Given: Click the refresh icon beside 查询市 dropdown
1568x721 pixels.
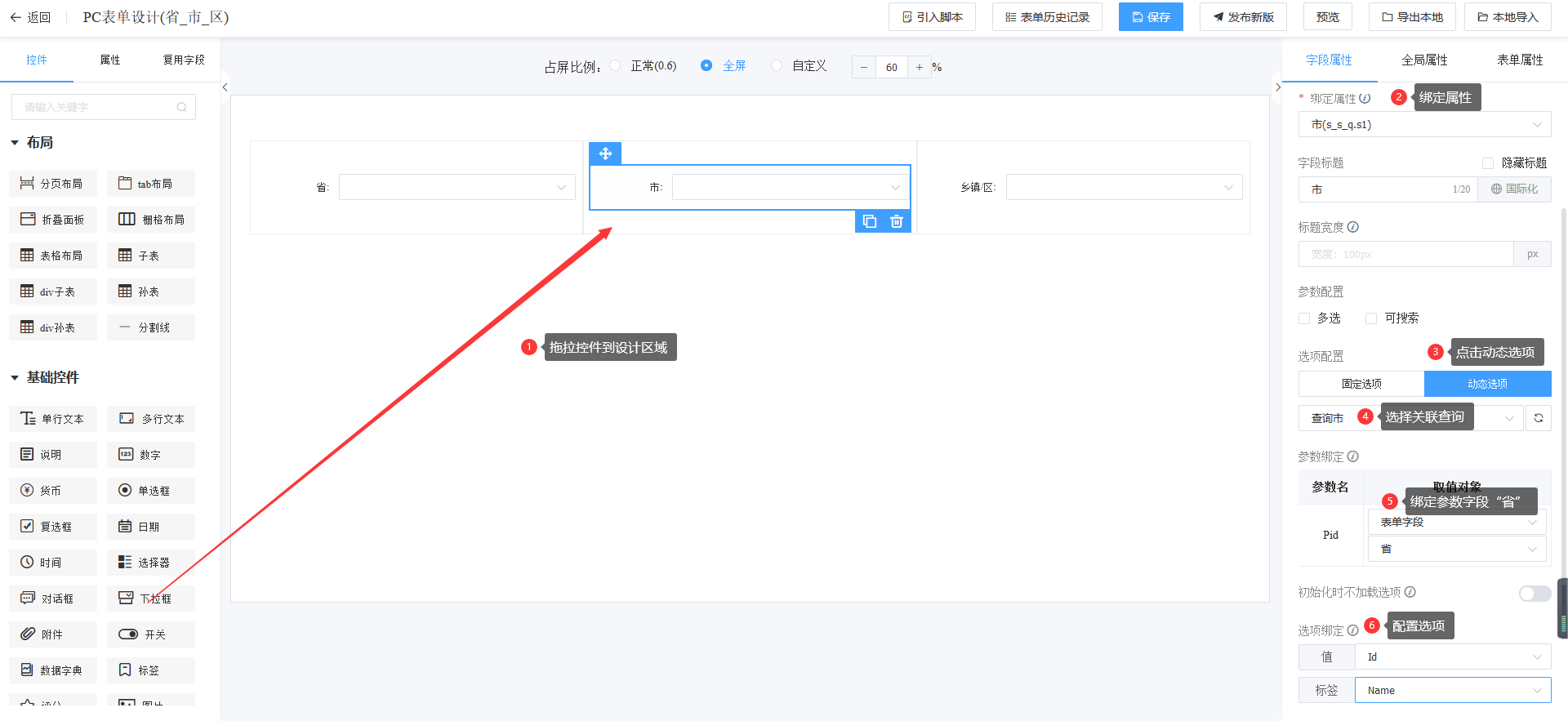Looking at the screenshot, I should 1539,418.
